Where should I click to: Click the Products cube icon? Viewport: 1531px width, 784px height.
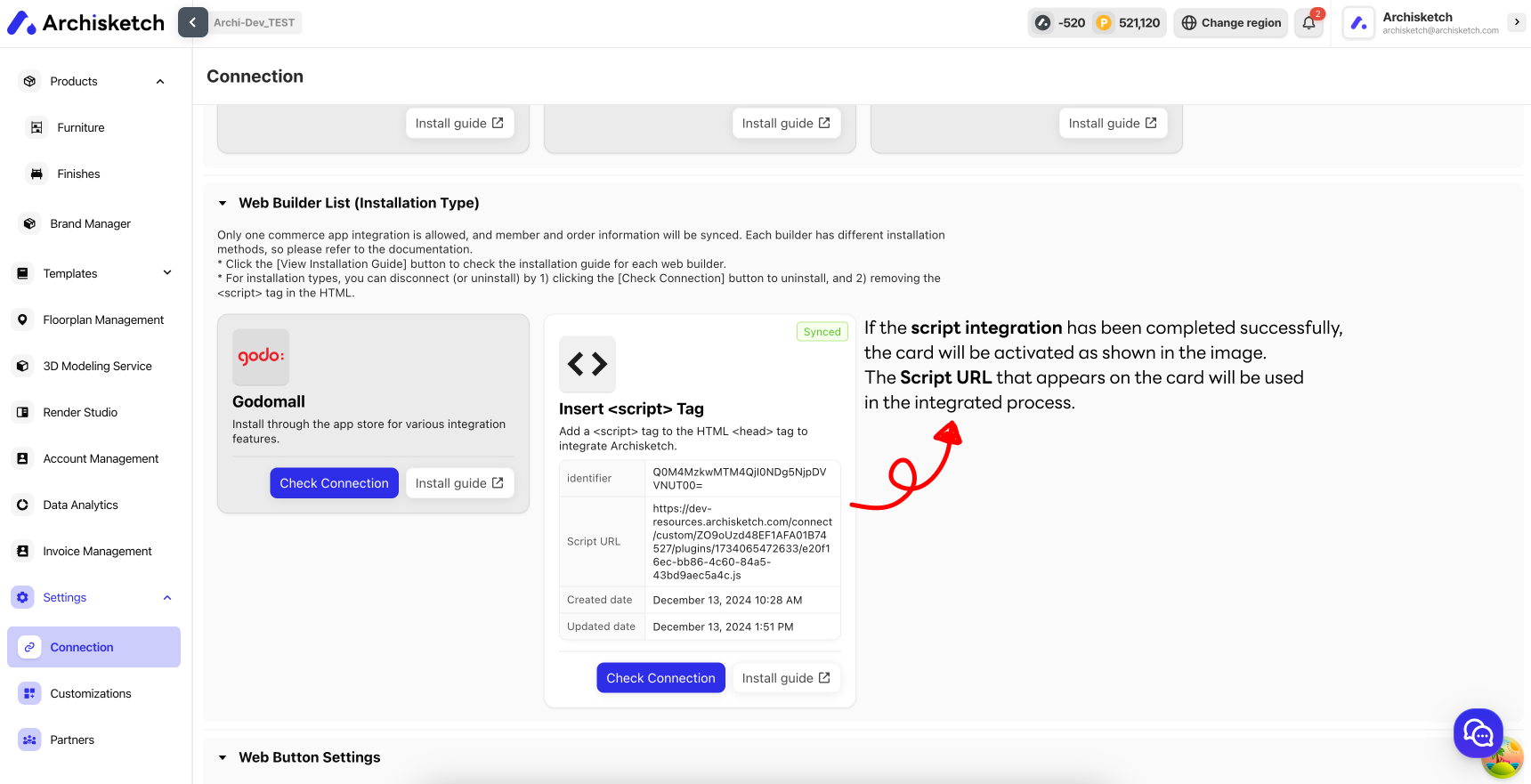point(30,81)
